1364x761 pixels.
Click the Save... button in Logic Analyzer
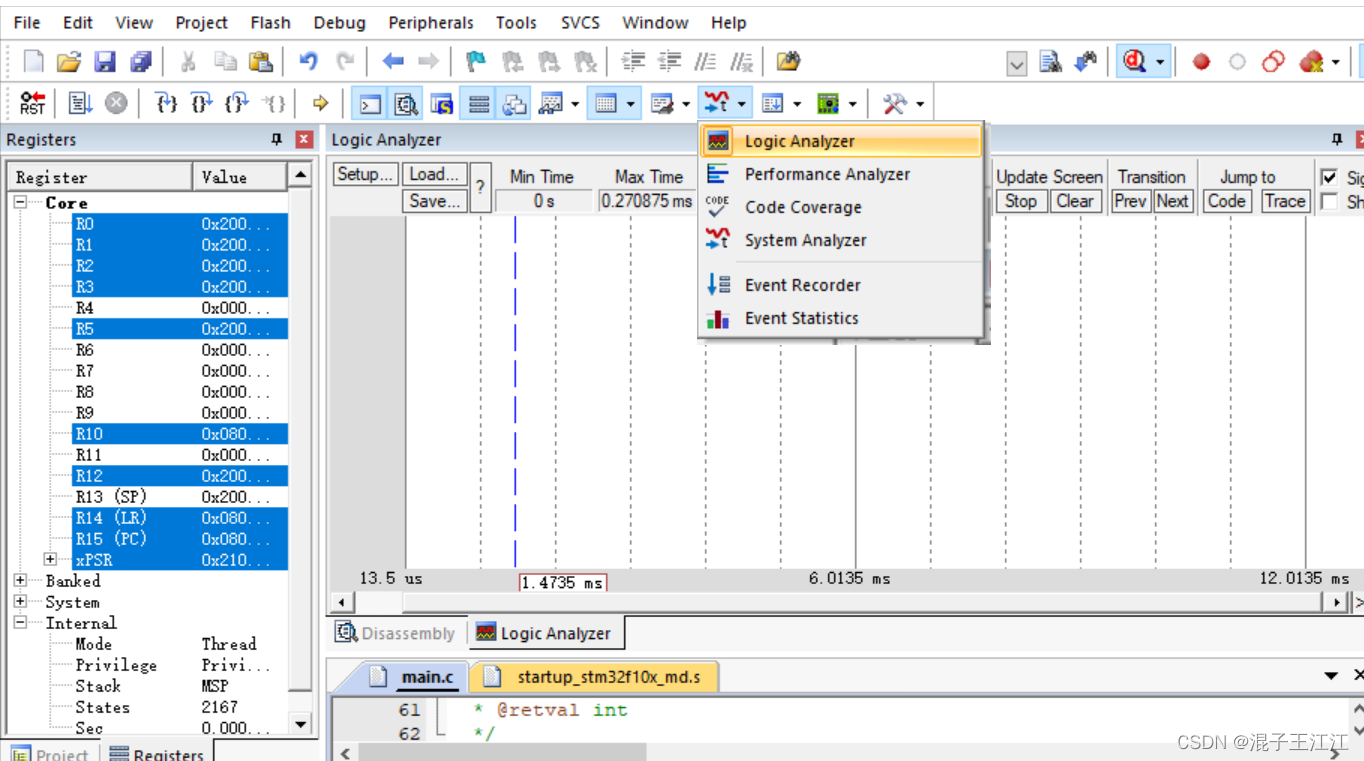435,201
